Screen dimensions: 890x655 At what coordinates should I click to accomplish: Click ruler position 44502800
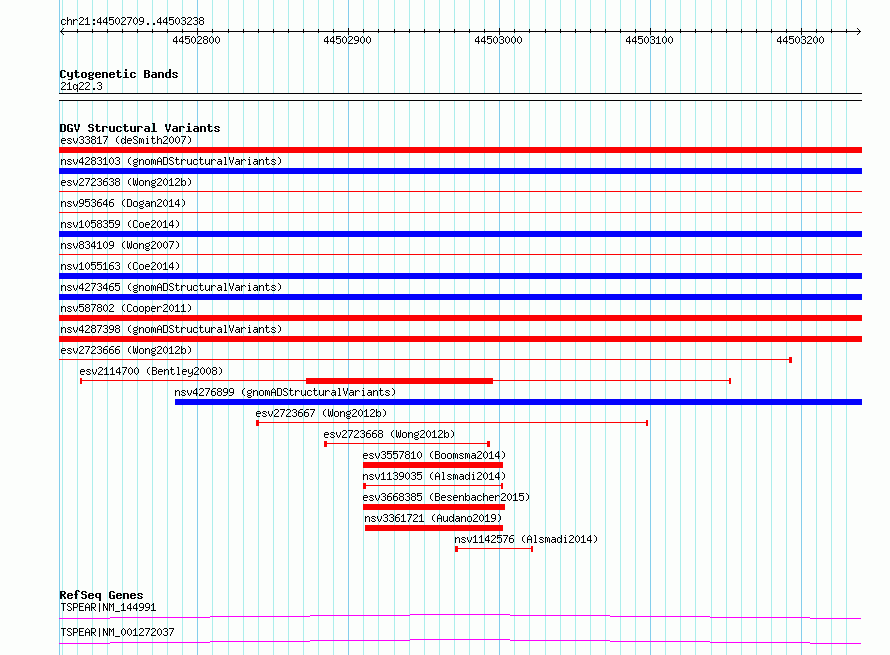196,40
